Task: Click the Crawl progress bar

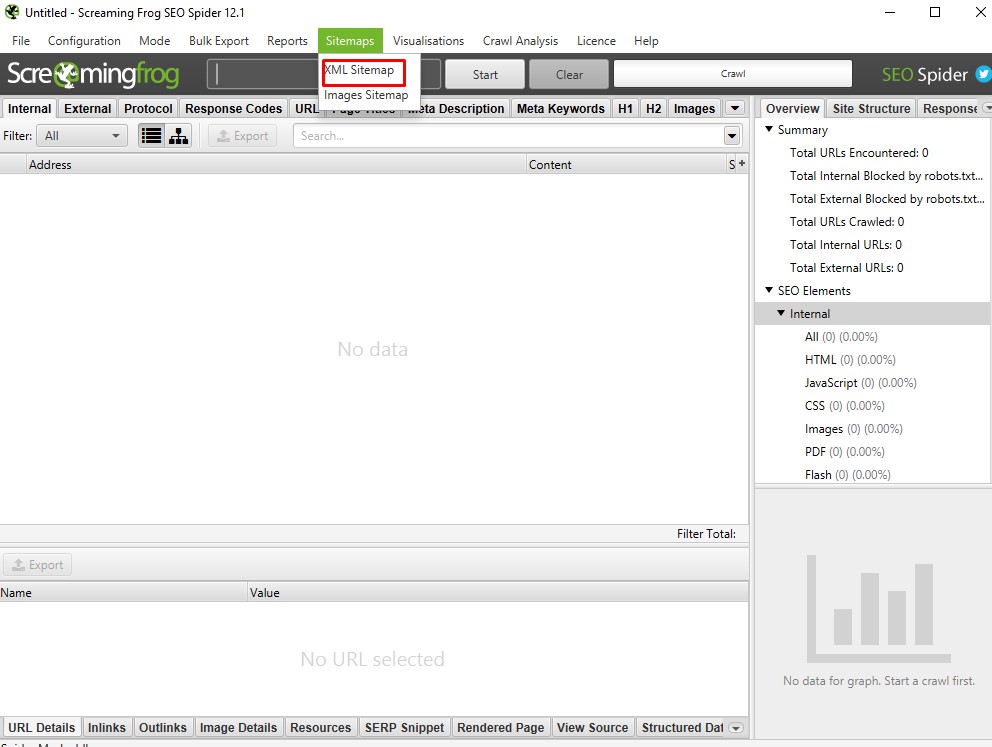Action: pos(733,74)
